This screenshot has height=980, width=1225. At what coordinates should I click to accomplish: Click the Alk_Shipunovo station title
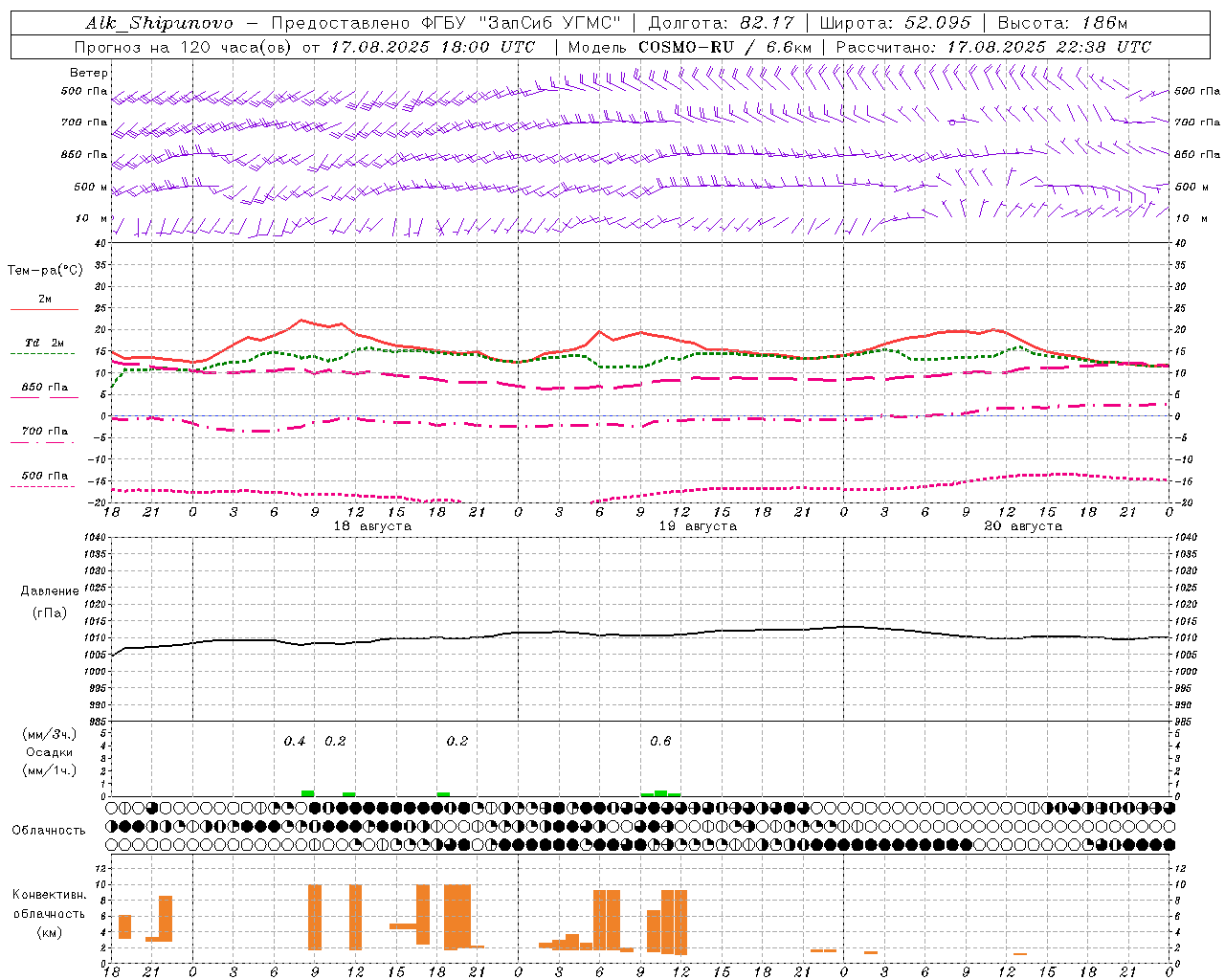pyautogui.click(x=159, y=23)
